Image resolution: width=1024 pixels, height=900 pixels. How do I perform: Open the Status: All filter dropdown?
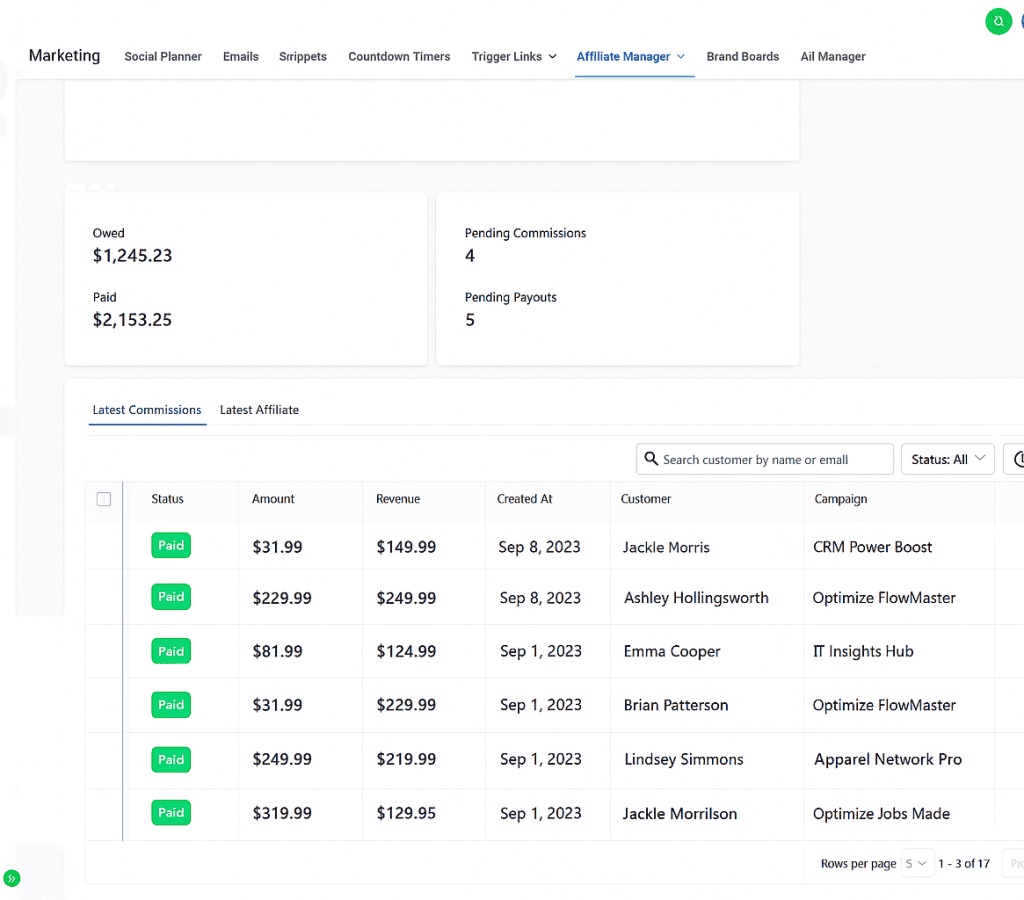[x=947, y=459]
